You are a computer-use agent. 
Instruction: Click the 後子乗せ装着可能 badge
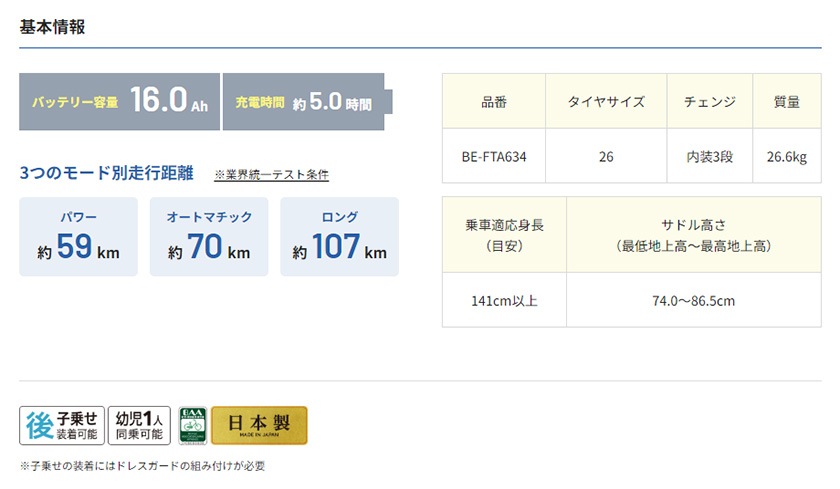60,425
